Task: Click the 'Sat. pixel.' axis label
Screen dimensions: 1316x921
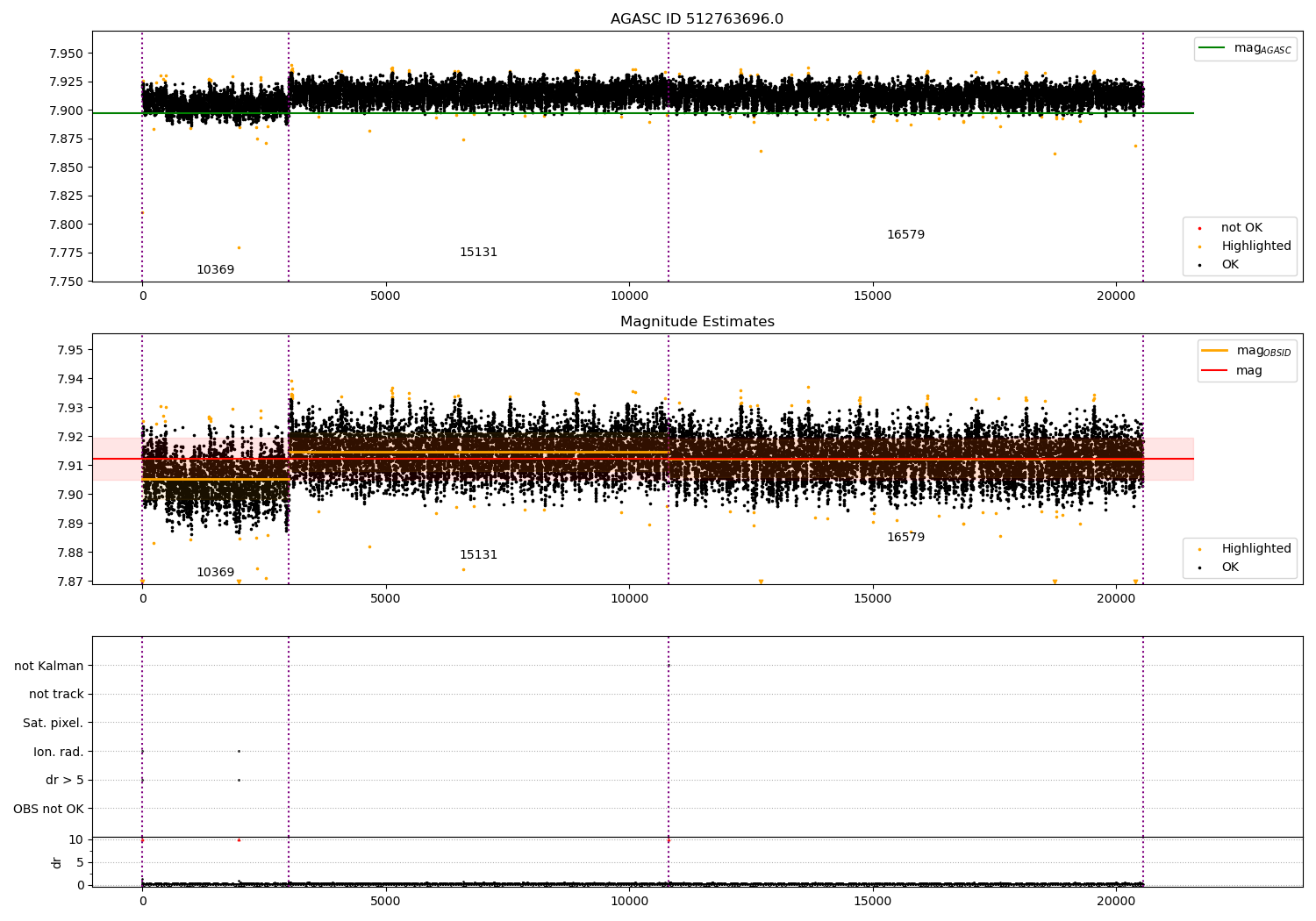Action: 54,724
